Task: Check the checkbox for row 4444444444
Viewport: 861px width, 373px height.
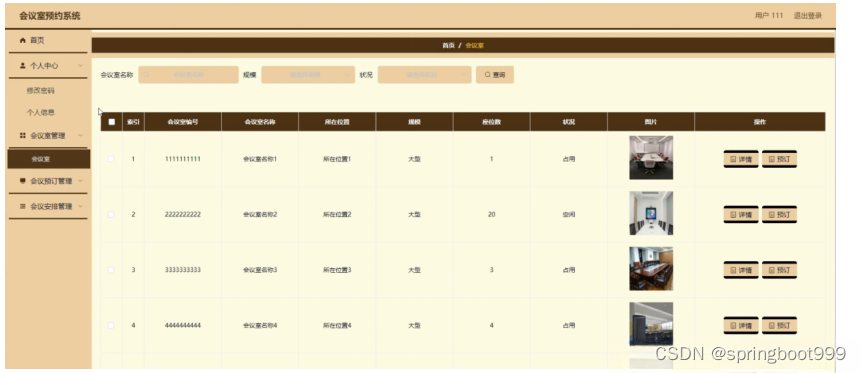Action: pyautogui.click(x=111, y=325)
